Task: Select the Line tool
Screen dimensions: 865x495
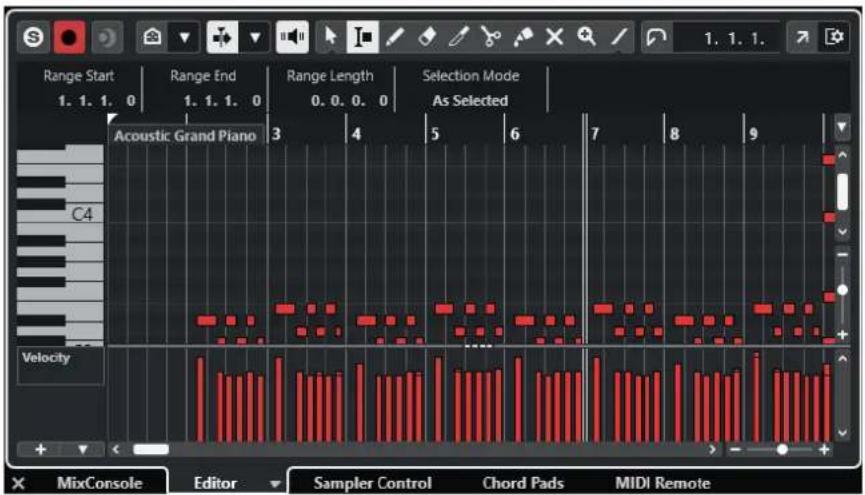Action: (619, 38)
